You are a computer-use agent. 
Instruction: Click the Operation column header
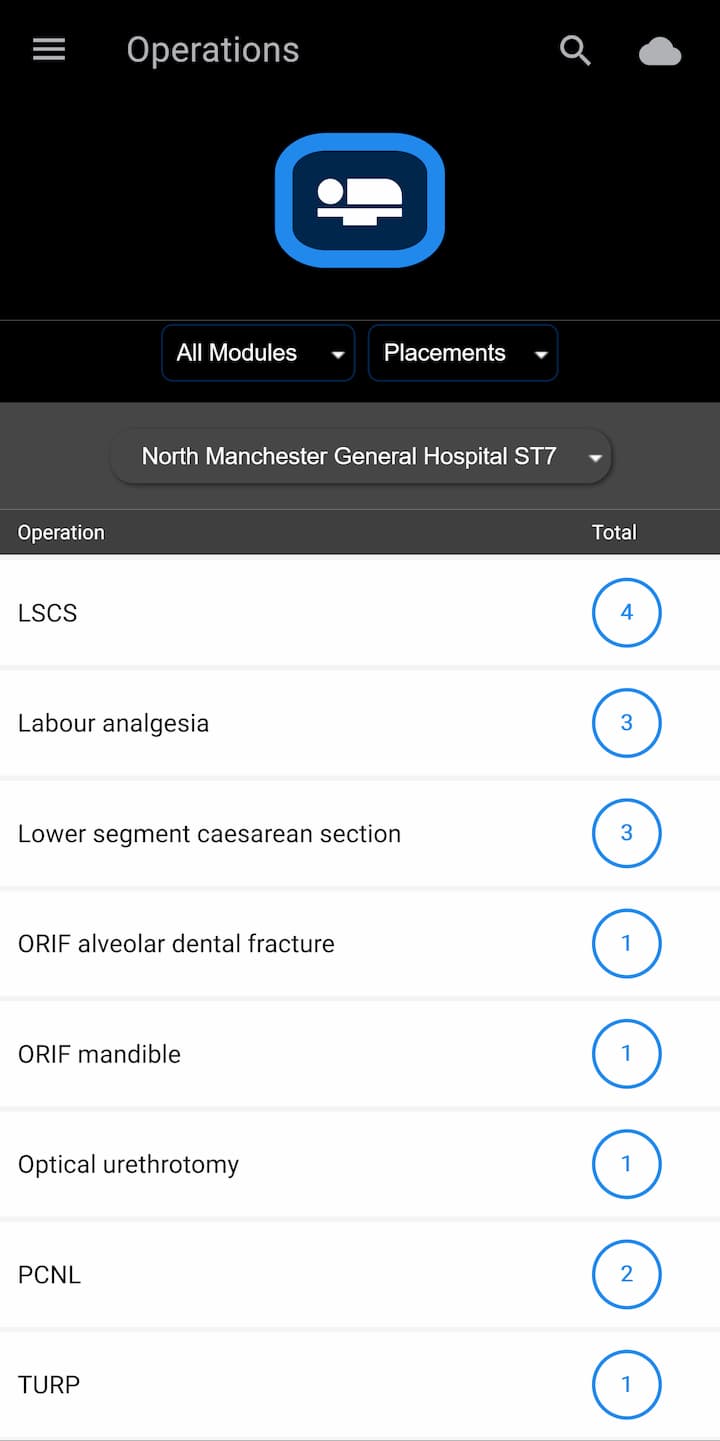(x=61, y=532)
